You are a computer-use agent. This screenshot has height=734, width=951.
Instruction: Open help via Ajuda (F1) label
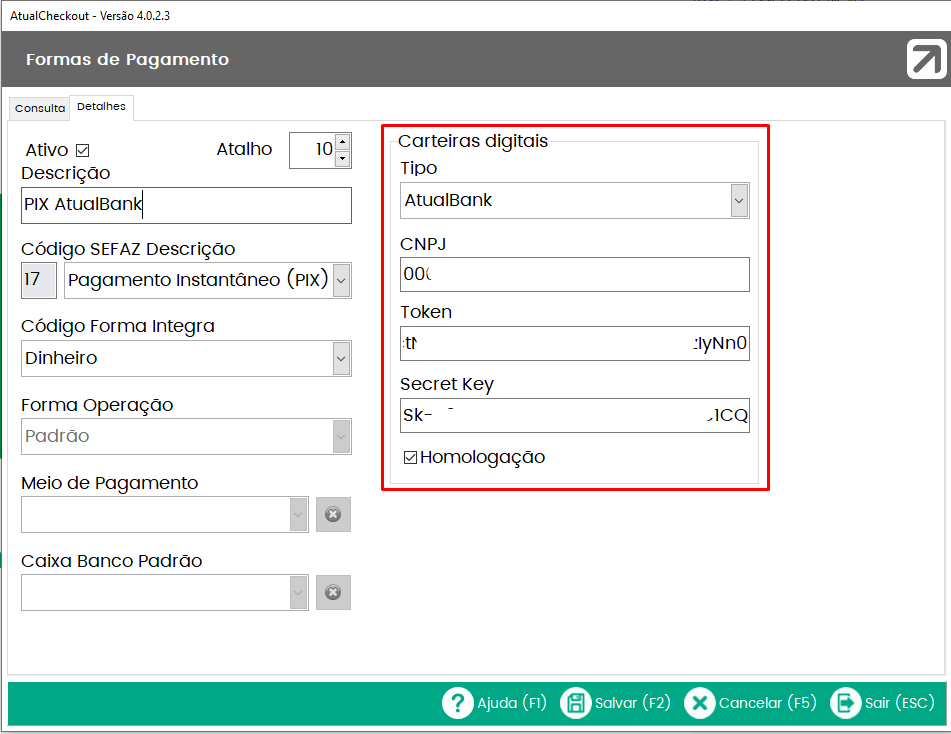(512, 703)
